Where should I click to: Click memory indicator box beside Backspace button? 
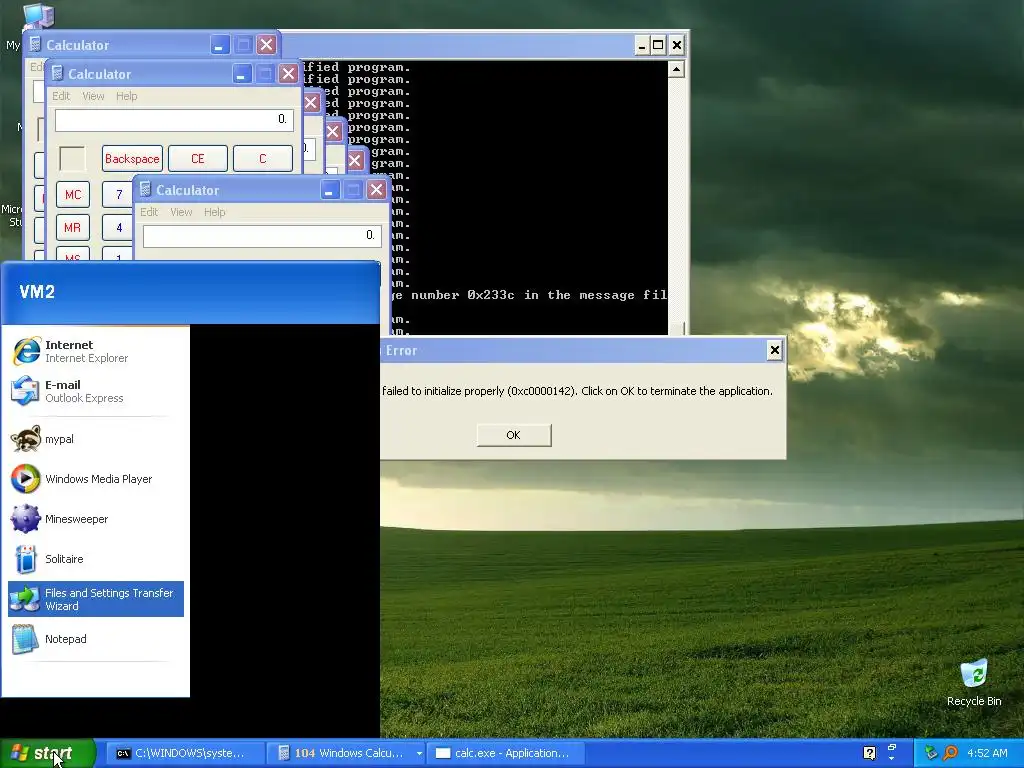tap(72, 159)
